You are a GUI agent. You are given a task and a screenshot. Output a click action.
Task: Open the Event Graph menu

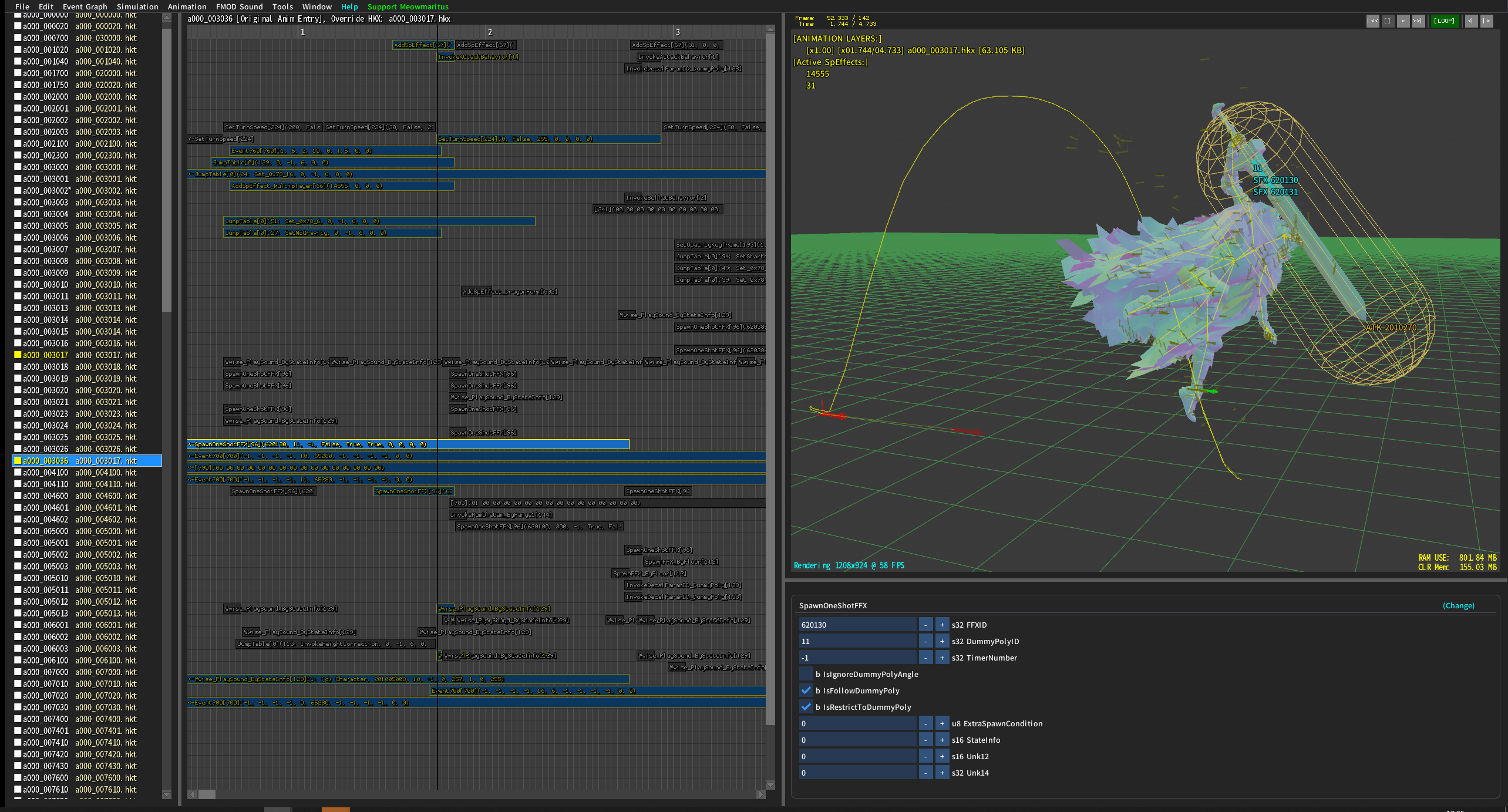tap(85, 6)
